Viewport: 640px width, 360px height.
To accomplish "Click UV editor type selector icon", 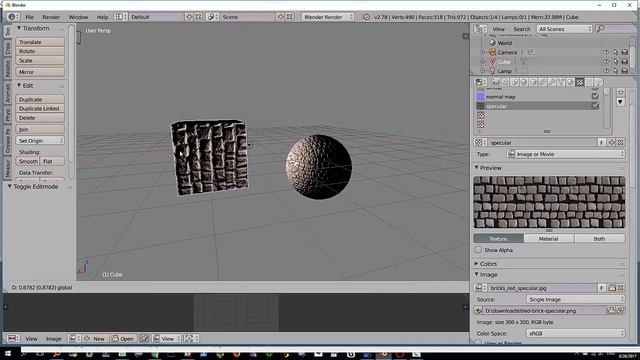I will [12, 338].
